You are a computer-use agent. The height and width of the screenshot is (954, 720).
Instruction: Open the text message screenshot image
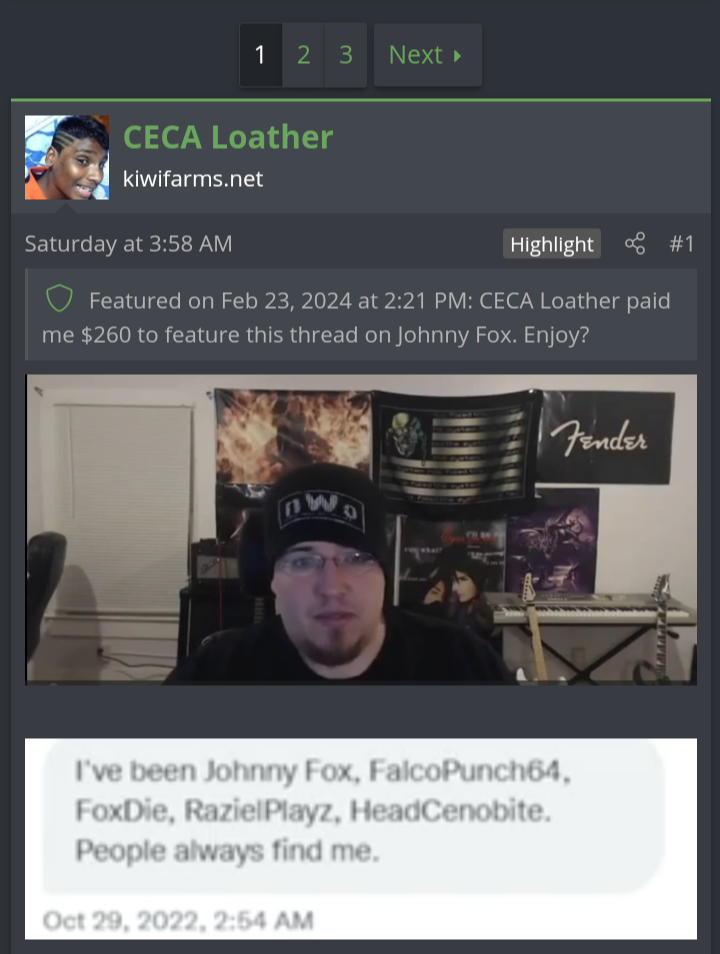pos(361,839)
